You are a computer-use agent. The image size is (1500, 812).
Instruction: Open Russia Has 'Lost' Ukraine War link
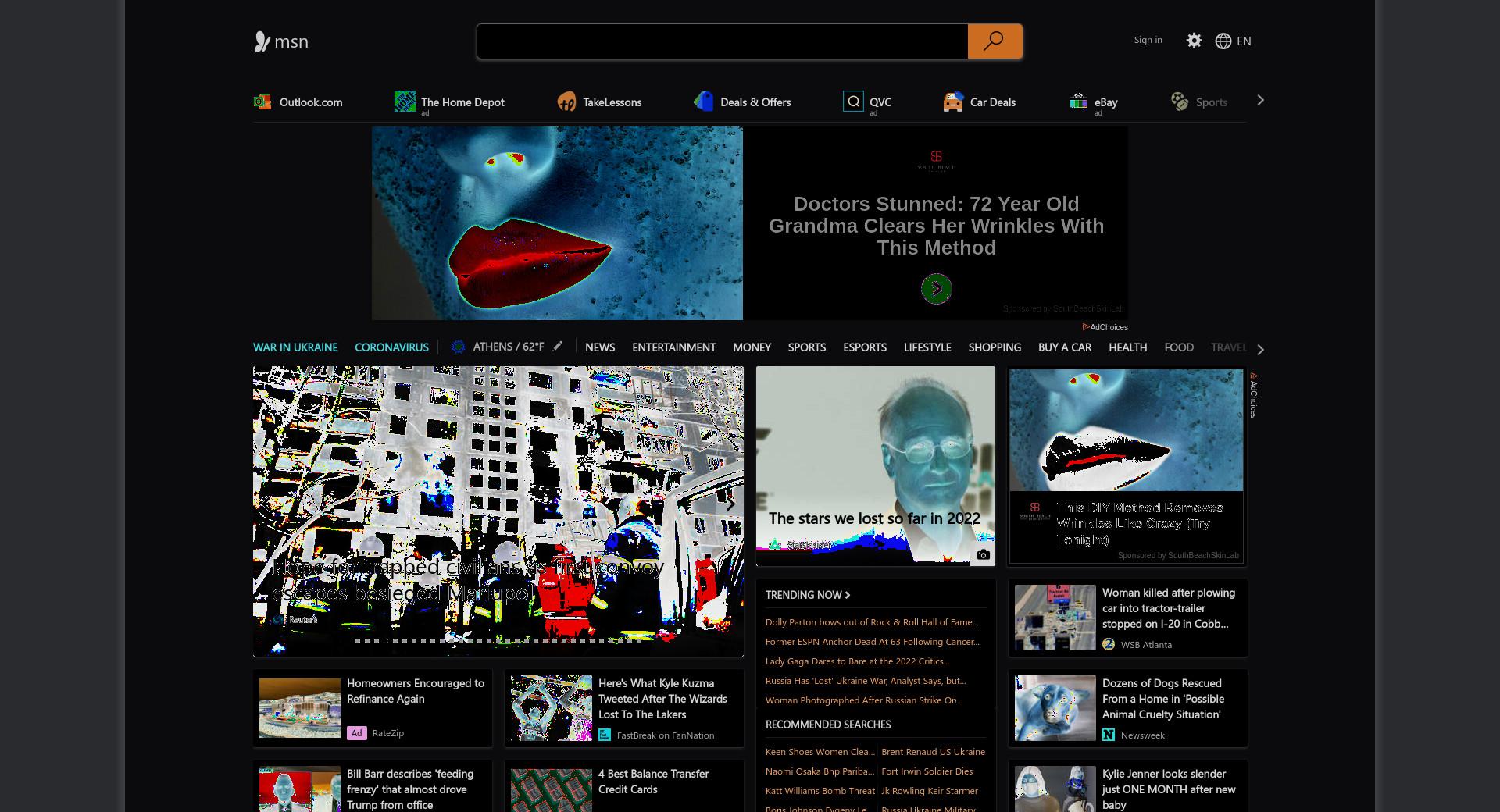[x=866, y=681]
